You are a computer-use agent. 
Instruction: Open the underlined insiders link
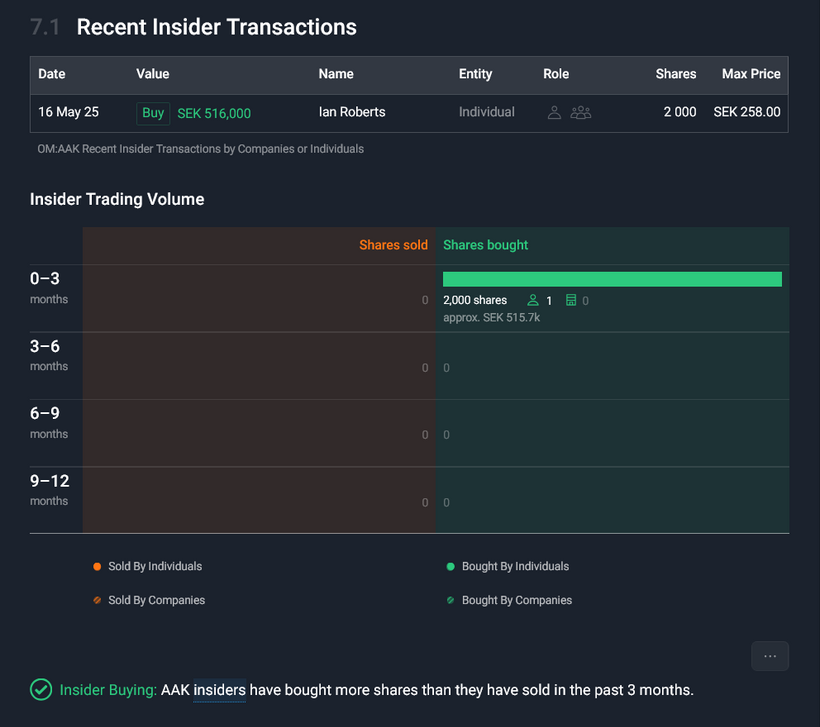[219, 690]
